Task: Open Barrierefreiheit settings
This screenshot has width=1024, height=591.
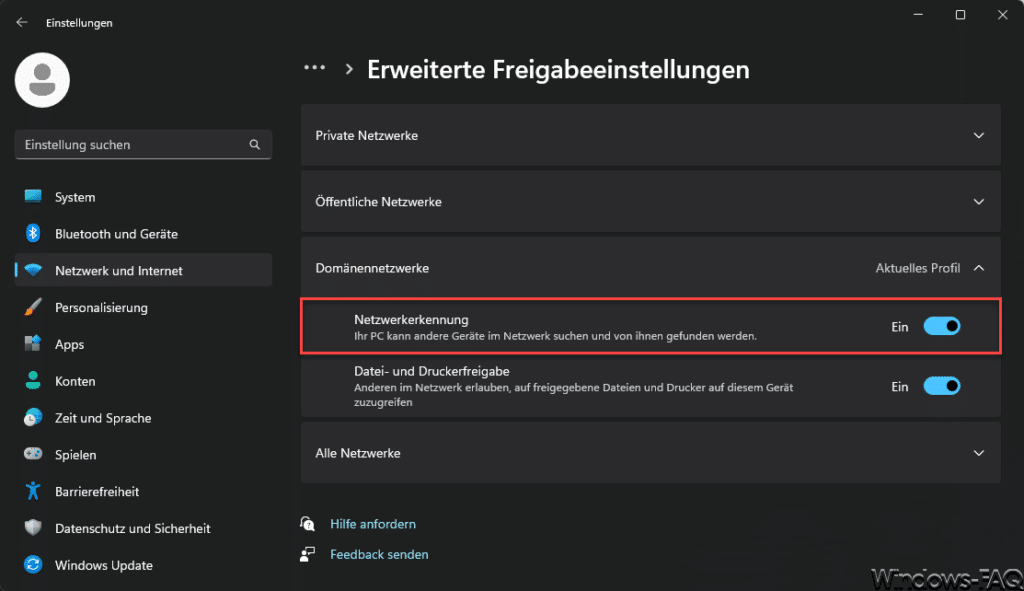Action: (143, 491)
